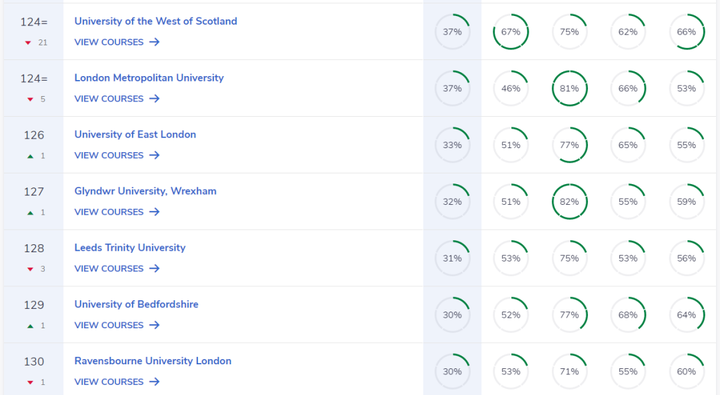This screenshot has height=395, width=720.
Task: Open London Metropolitan University page
Action: (149, 78)
